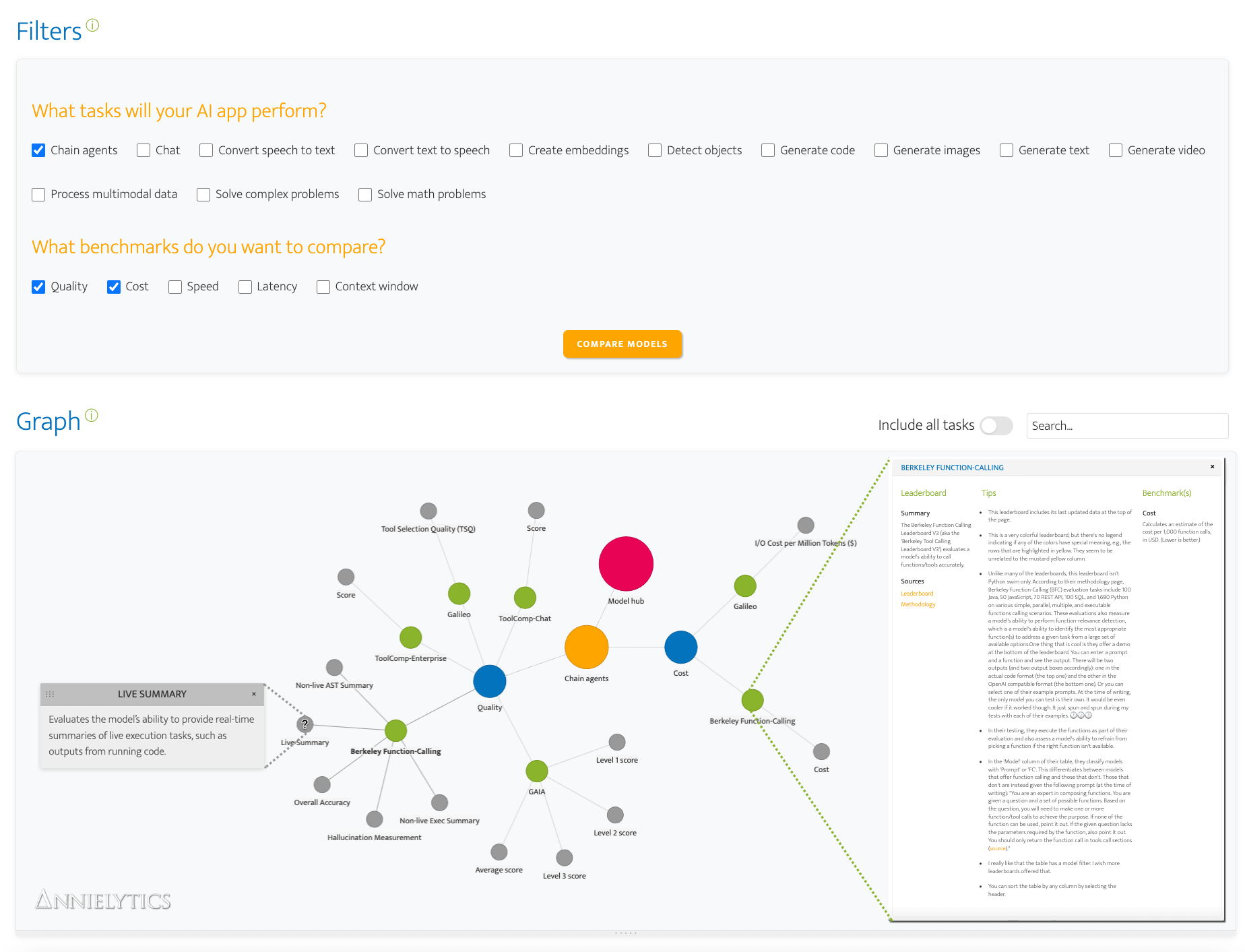The height and width of the screenshot is (952, 1245).
Task: Open the Methodology source link
Action: [x=918, y=604]
